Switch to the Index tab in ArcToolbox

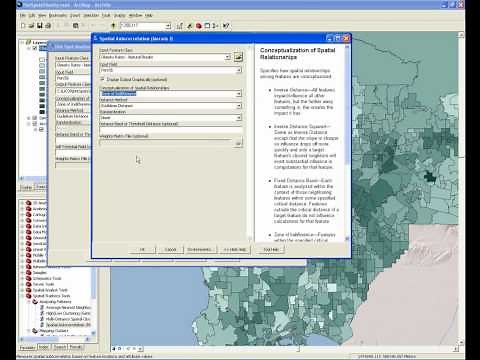[44, 347]
